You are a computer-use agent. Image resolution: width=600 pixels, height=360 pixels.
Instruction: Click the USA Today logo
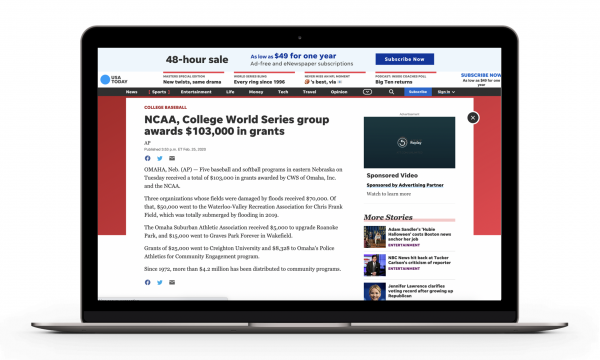tap(114, 80)
